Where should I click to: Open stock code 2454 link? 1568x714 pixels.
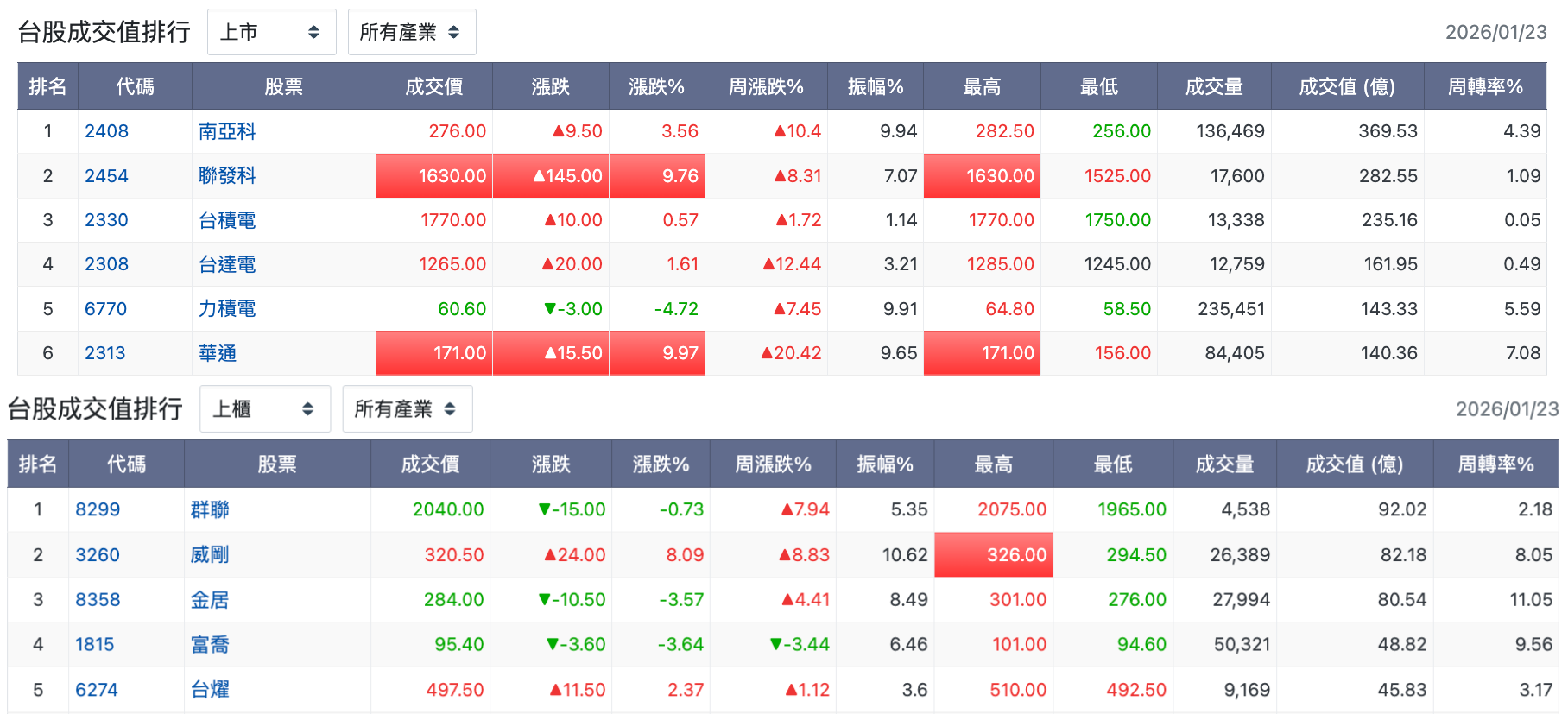pos(106,176)
